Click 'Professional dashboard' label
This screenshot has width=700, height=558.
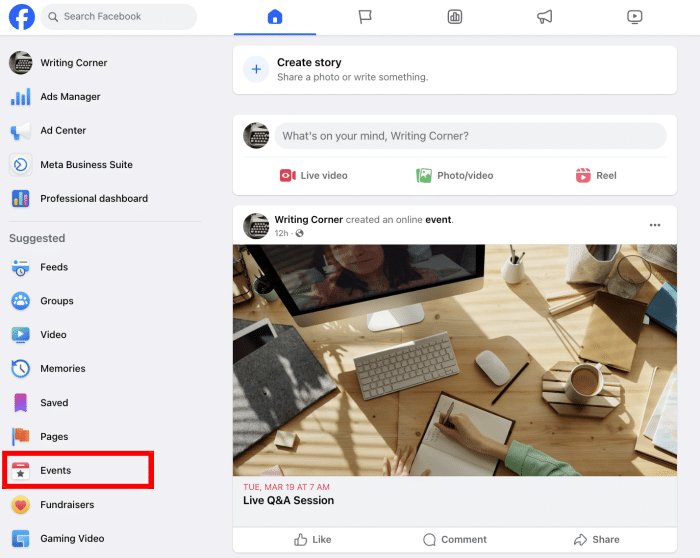94,199
